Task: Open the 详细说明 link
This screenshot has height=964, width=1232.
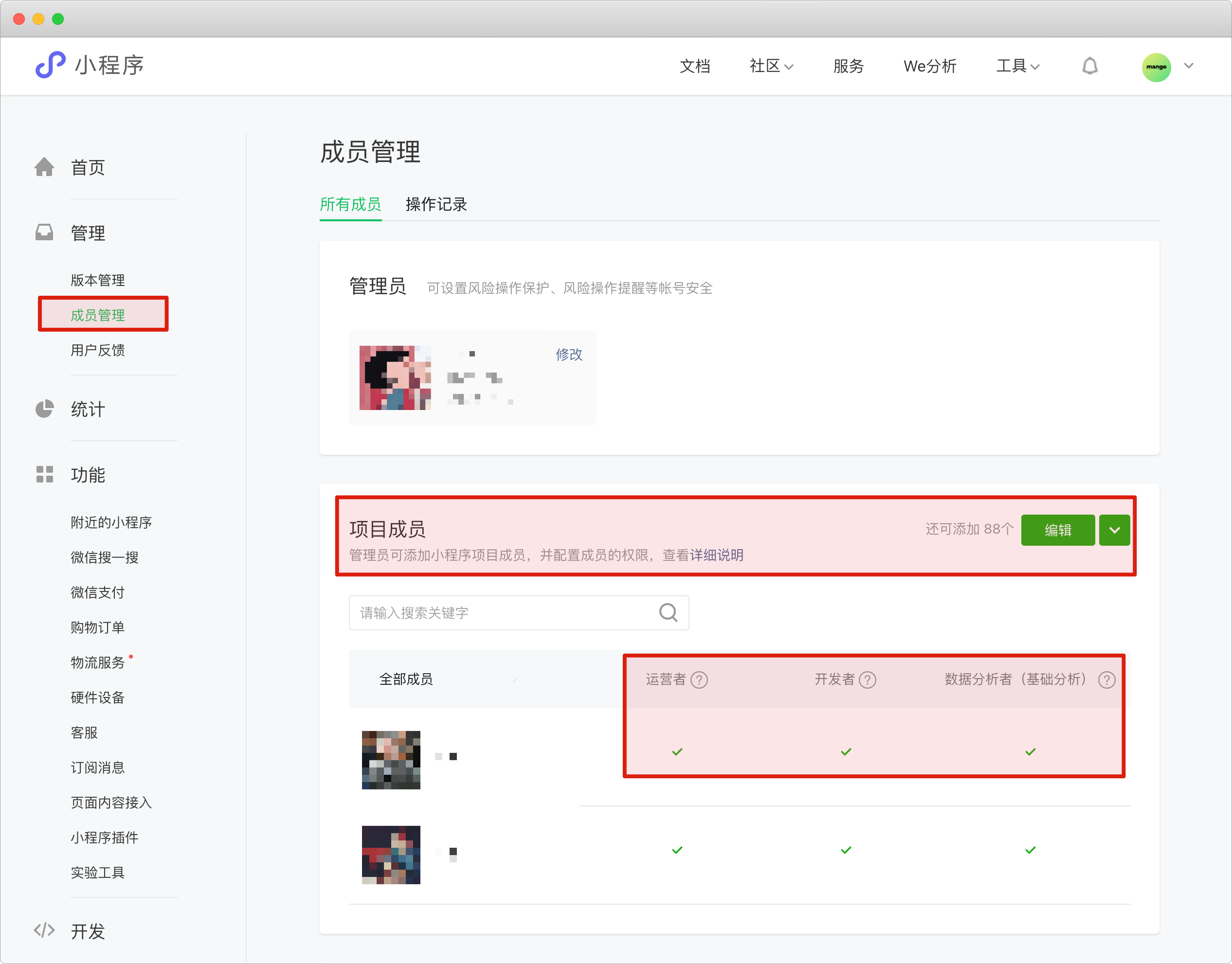Action: 717,555
